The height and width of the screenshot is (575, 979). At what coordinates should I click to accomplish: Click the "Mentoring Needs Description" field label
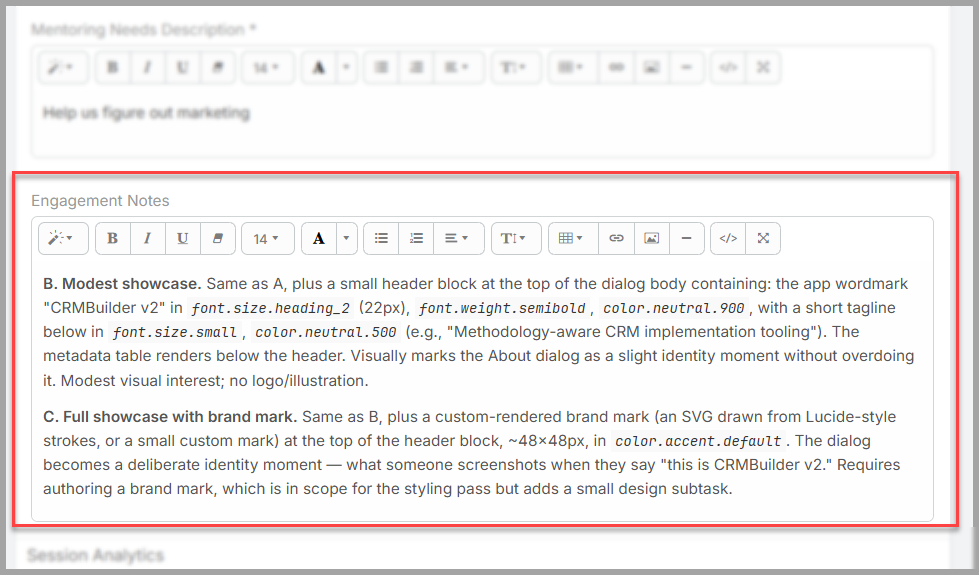[x=144, y=29]
